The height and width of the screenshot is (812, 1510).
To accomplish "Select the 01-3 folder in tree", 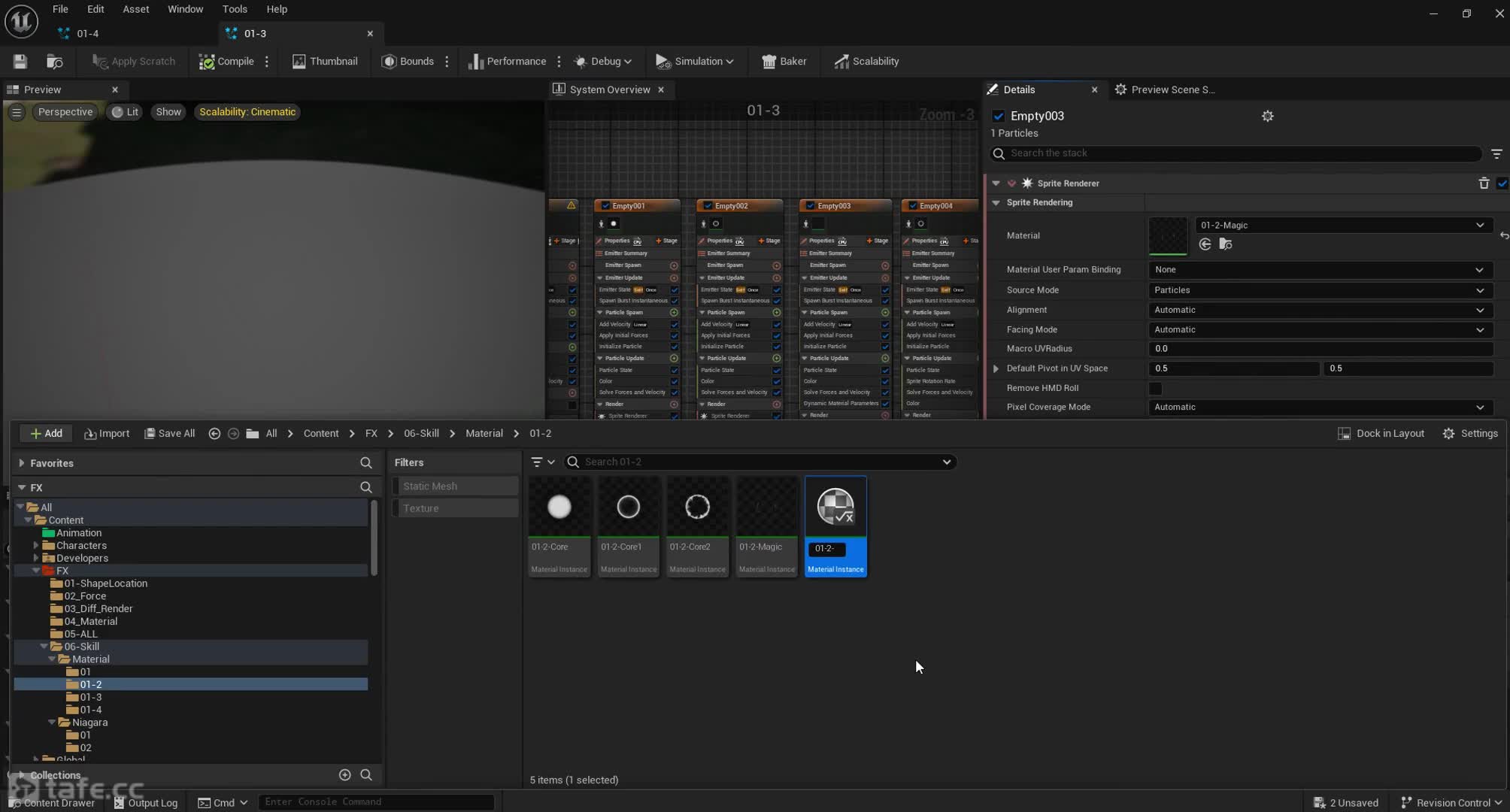I will tap(91, 697).
